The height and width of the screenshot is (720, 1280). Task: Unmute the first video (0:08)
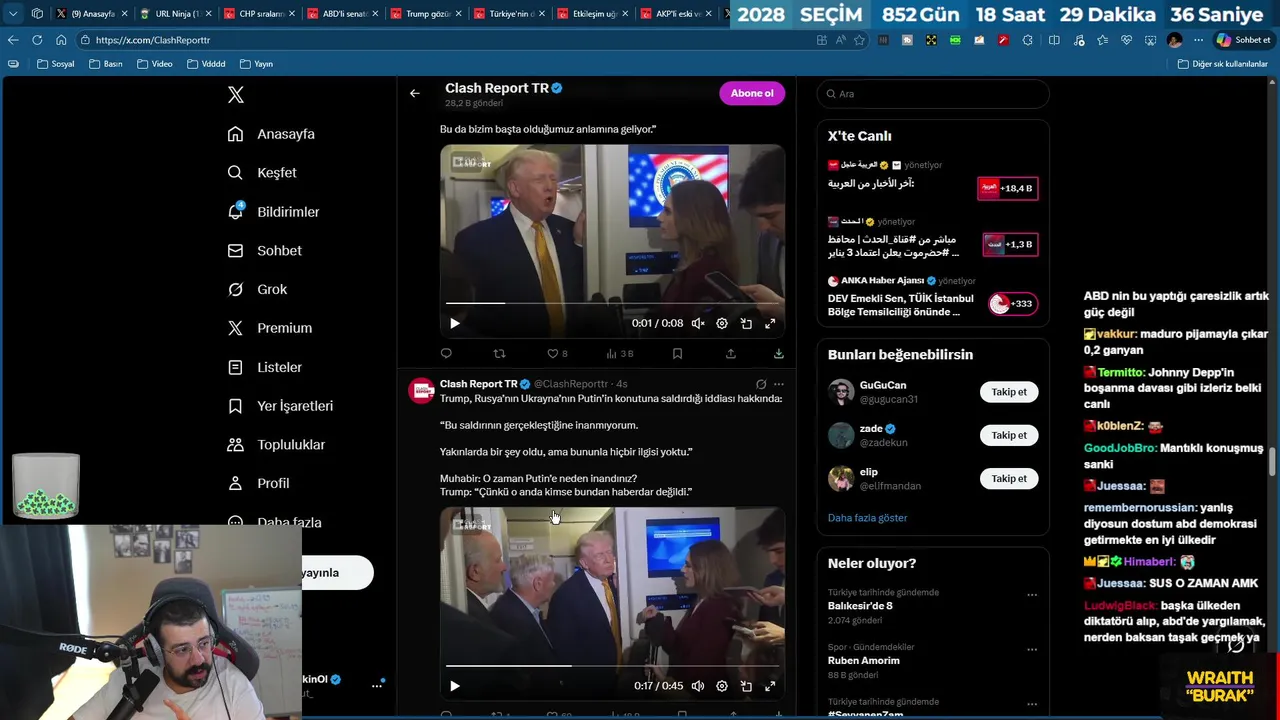pyautogui.click(x=698, y=323)
